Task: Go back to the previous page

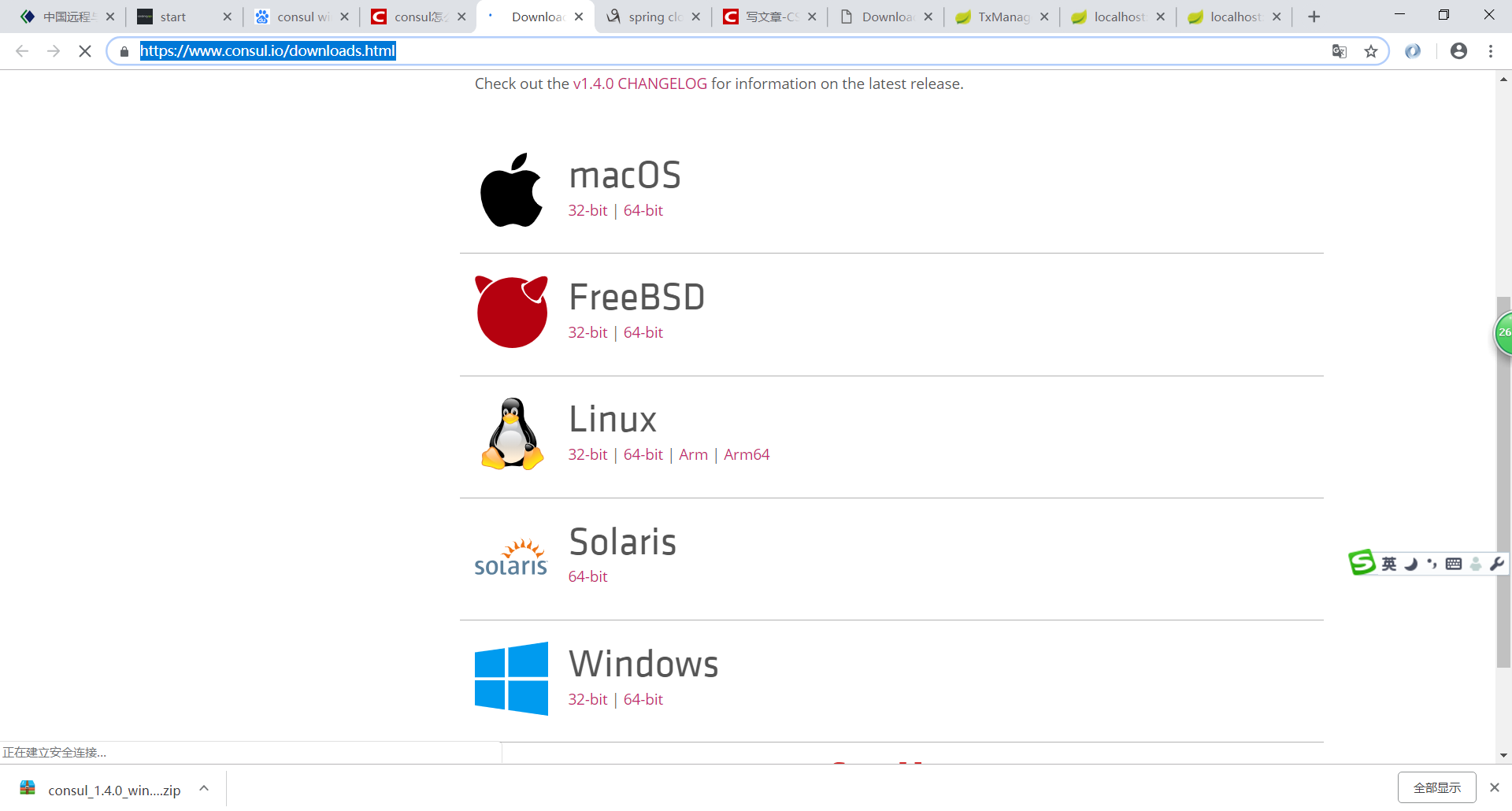Action: 22,51
